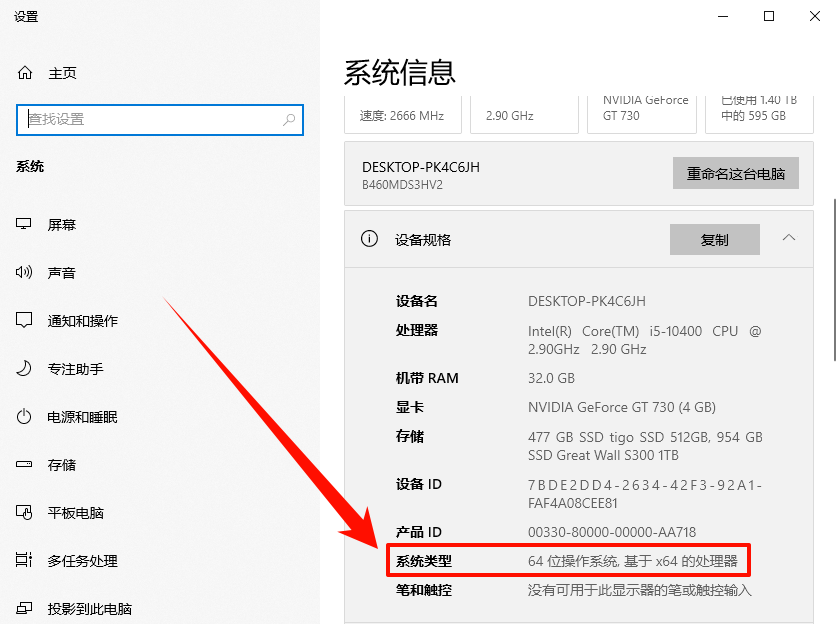Click the device ID value 7BDE2DD4

coord(645,494)
